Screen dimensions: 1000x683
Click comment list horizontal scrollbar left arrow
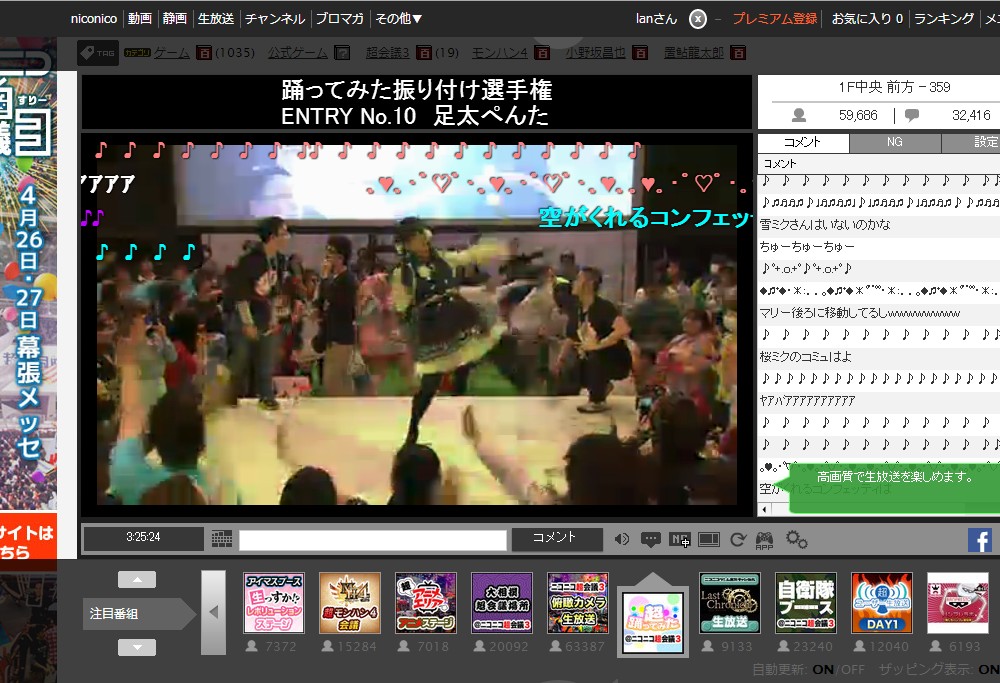click(764, 509)
